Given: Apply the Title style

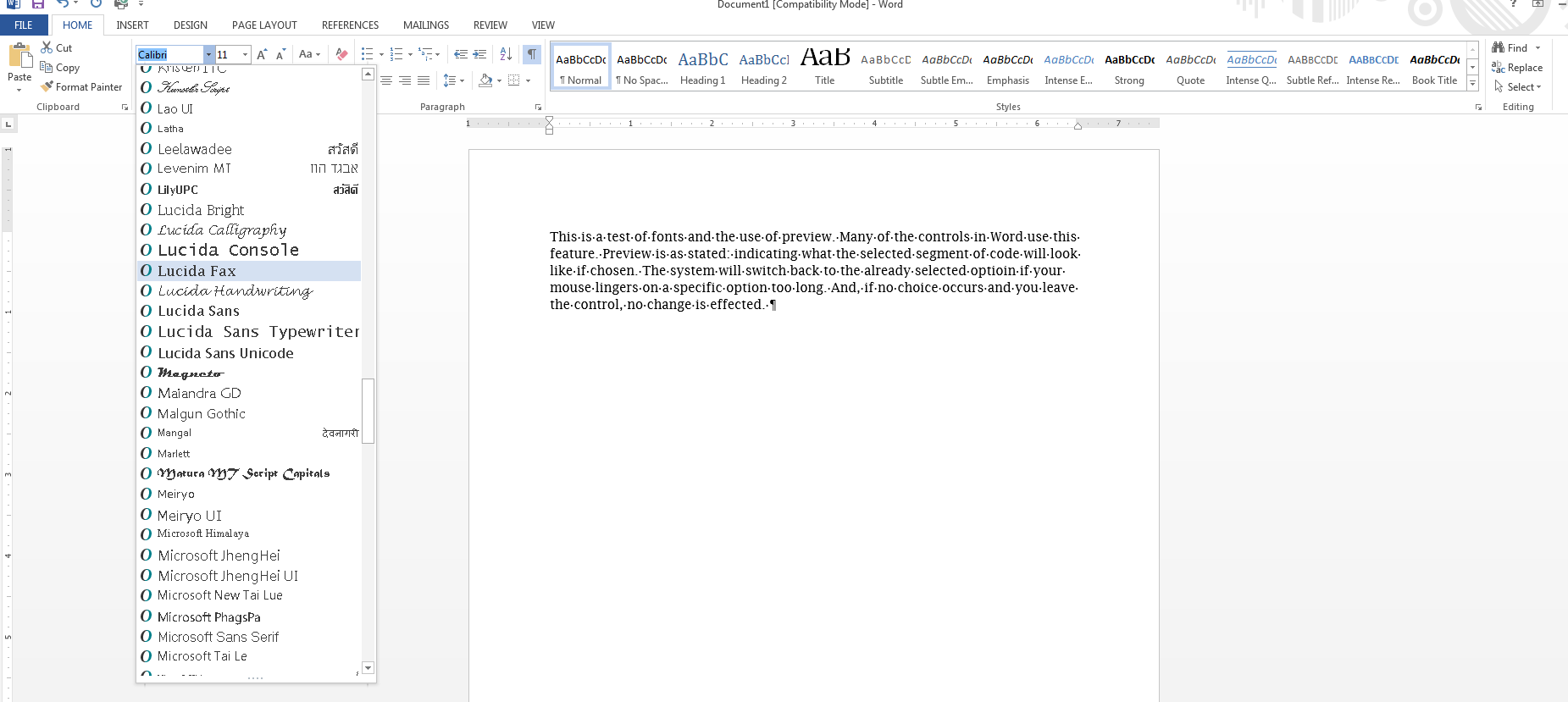Looking at the screenshot, I should click(x=825, y=67).
